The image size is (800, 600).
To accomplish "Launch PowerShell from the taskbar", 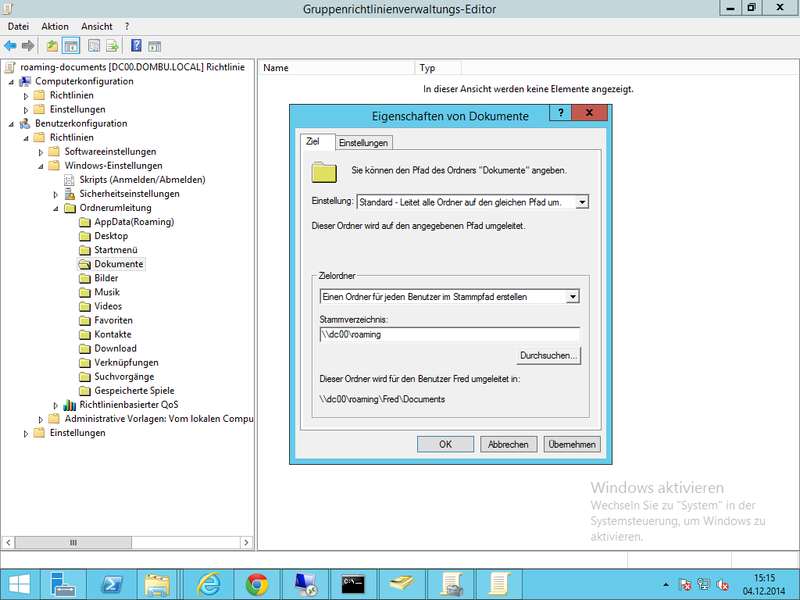I will 113,583.
